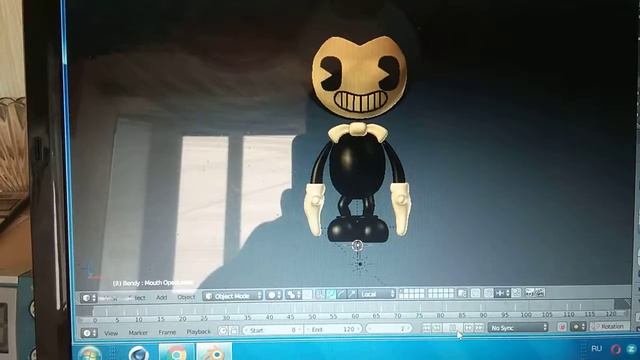Select the Bendy character model

tap(358, 139)
